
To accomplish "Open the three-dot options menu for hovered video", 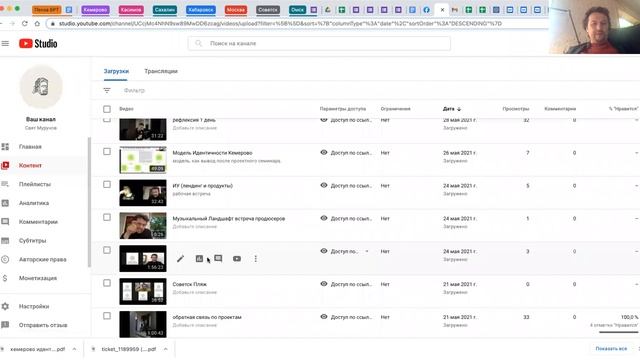I will click(256, 259).
